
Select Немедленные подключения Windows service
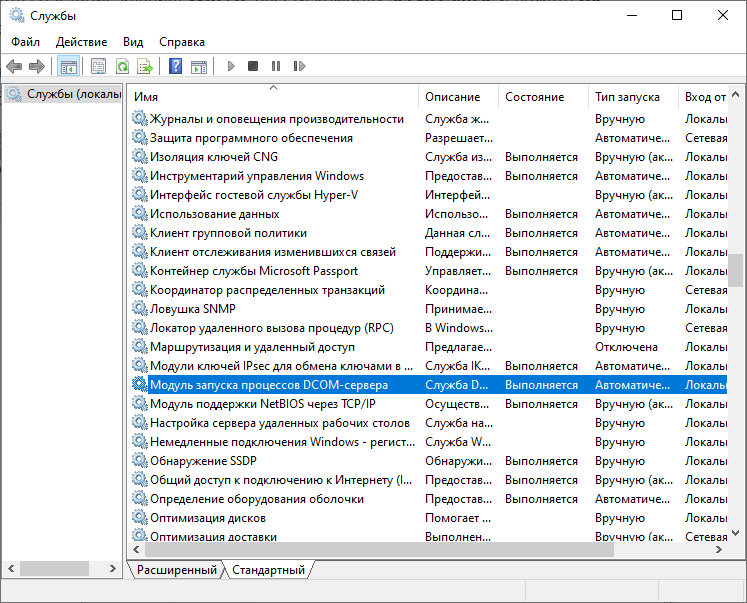[429, 442]
